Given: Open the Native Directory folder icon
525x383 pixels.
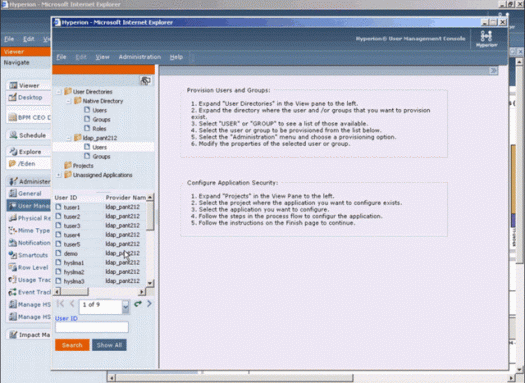Looking at the screenshot, I should (78, 100).
